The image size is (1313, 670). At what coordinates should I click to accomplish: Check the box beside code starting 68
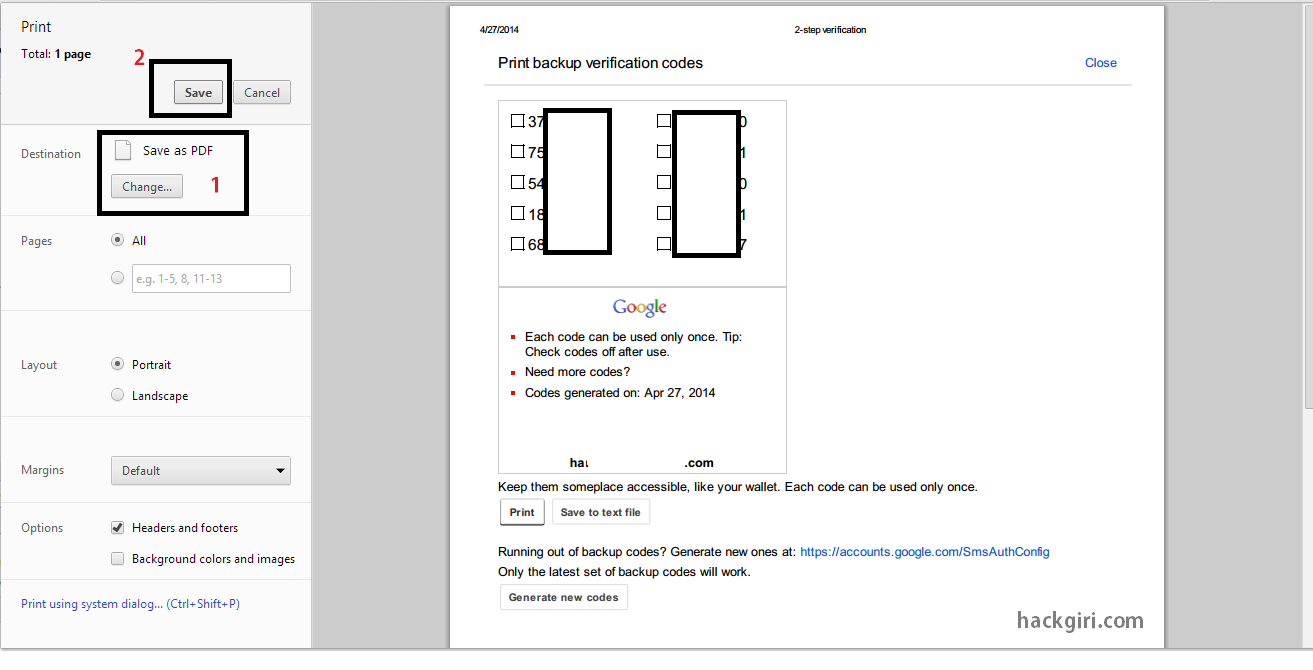pyautogui.click(x=517, y=243)
